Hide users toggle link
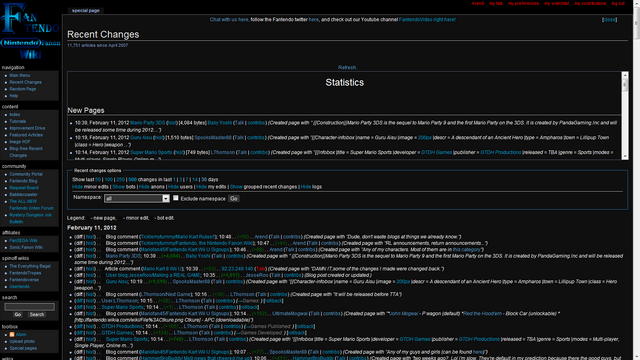The image size is (640, 360). click(x=173, y=187)
